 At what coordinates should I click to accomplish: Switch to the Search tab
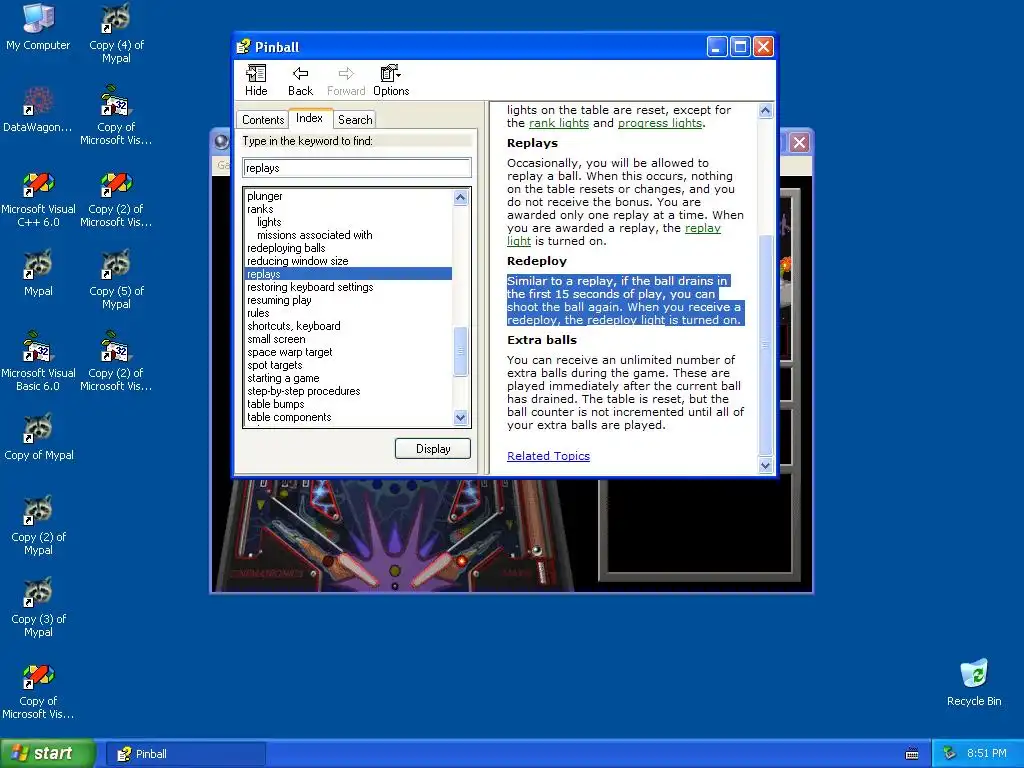point(355,120)
